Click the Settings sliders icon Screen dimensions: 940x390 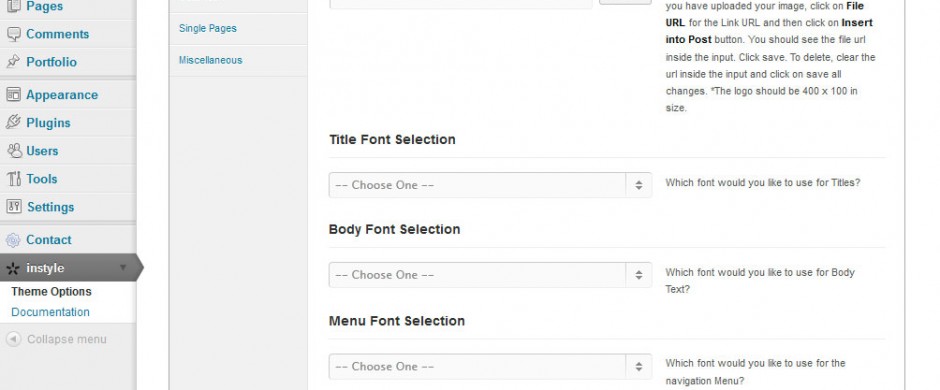coord(14,207)
